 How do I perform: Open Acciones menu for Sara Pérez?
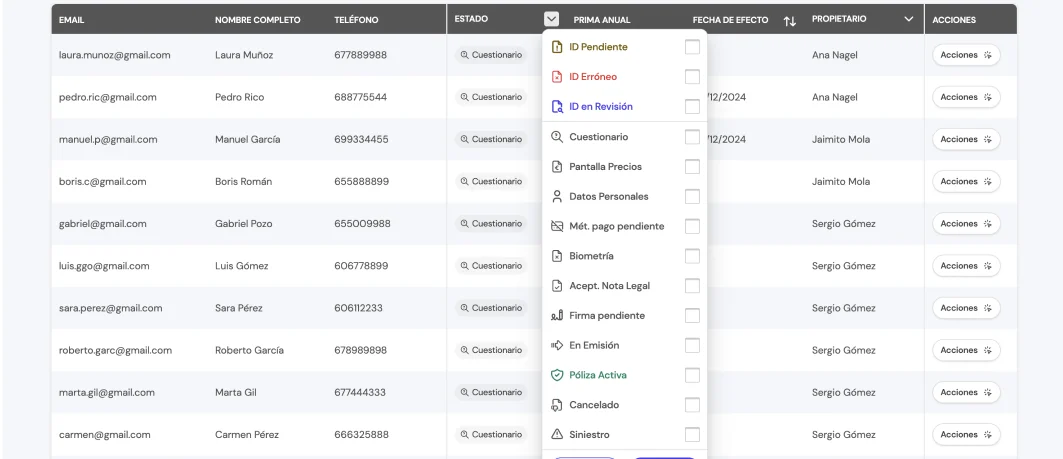(966, 308)
